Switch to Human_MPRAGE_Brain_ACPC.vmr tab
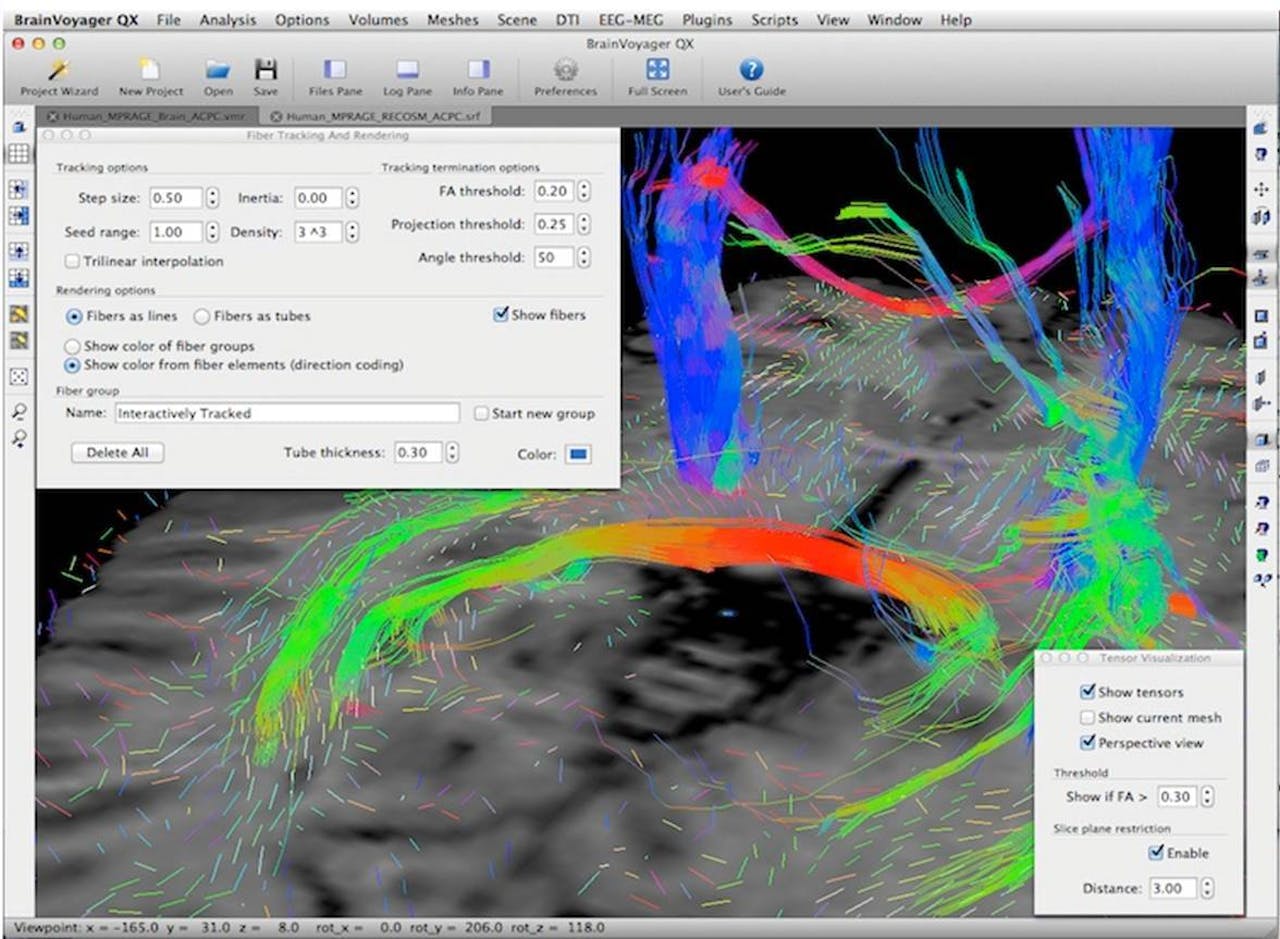 tap(148, 116)
